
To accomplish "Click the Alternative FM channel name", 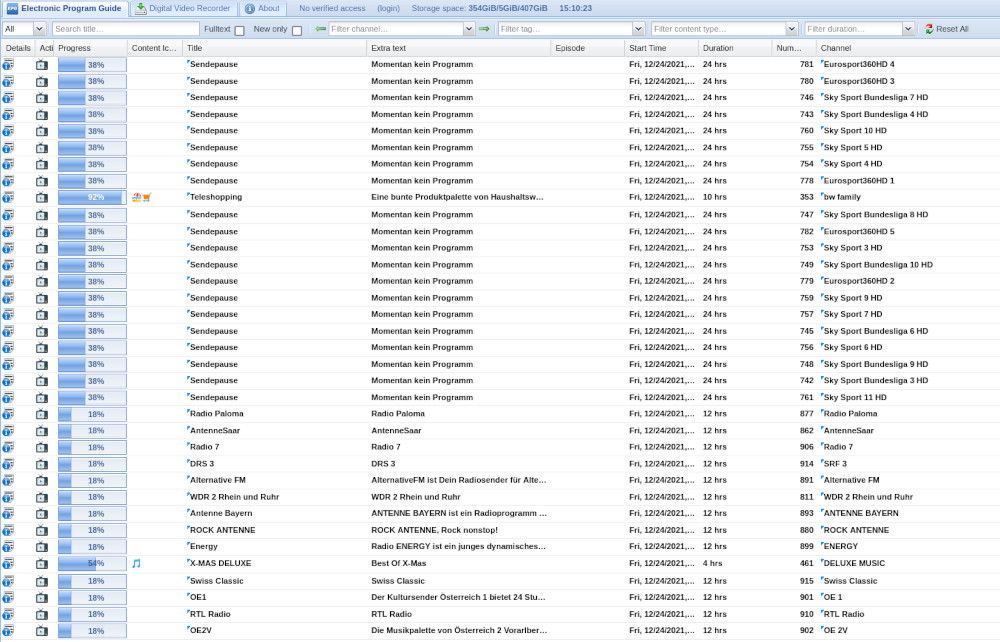I will [851, 480].
